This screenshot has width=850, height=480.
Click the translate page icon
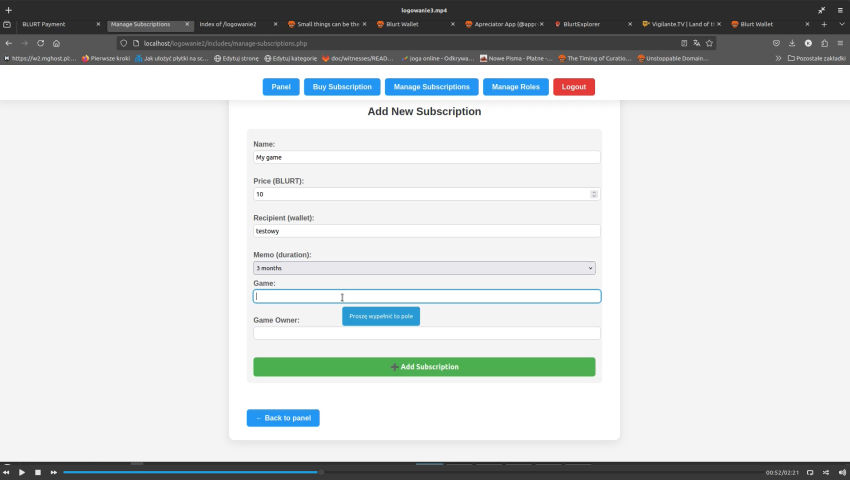click(x=697, y=43)
